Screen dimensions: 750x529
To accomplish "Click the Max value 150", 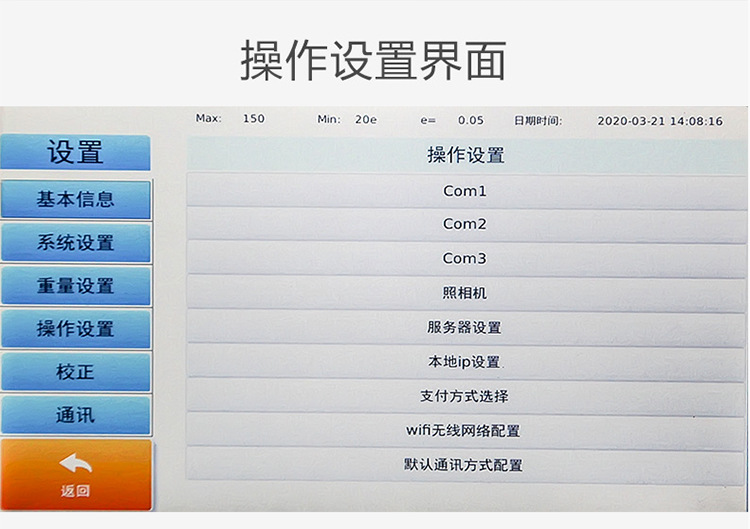I will click(254, 119).
